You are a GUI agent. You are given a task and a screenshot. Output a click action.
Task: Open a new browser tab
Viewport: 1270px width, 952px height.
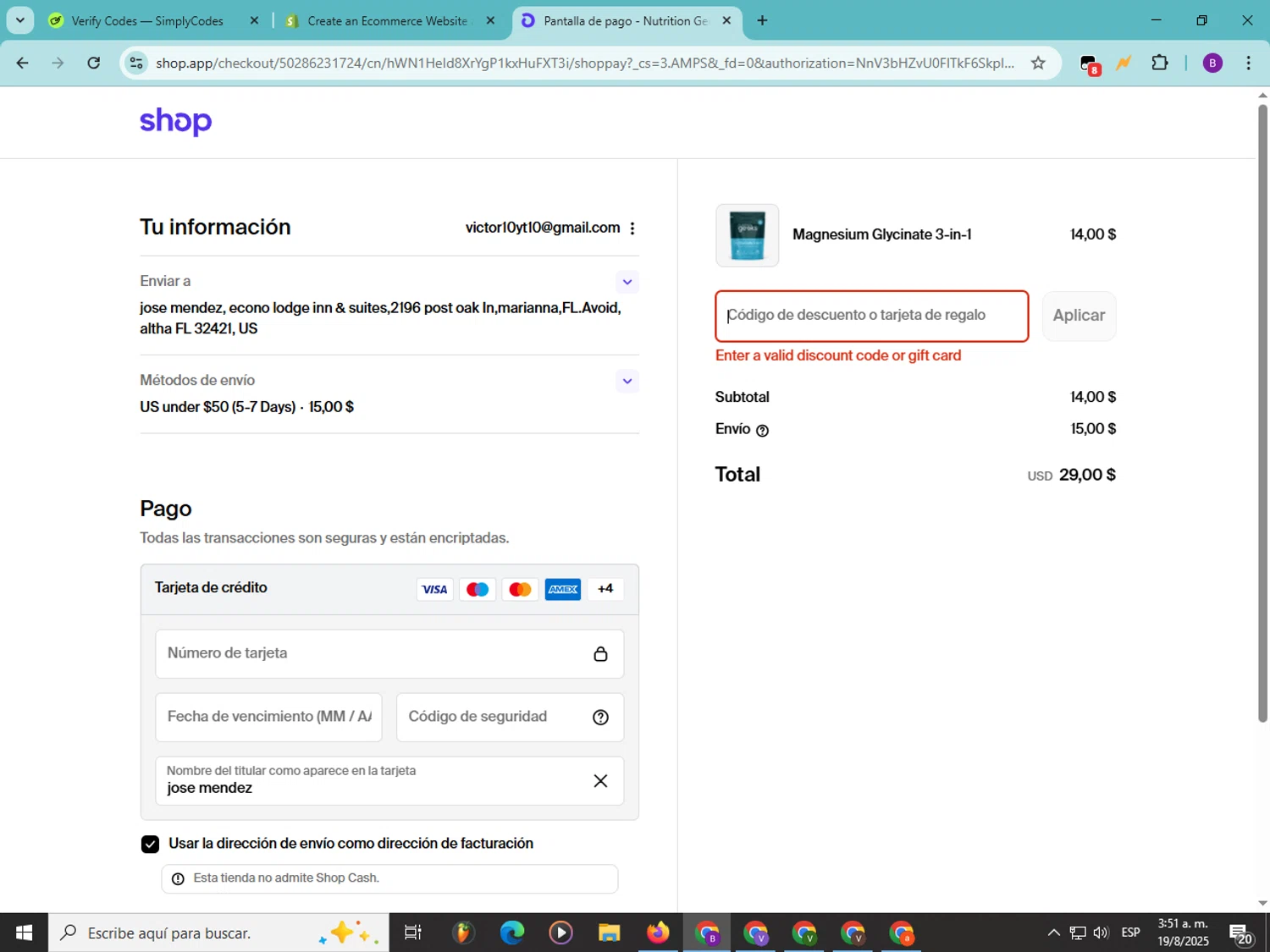(x=762, y=21)
